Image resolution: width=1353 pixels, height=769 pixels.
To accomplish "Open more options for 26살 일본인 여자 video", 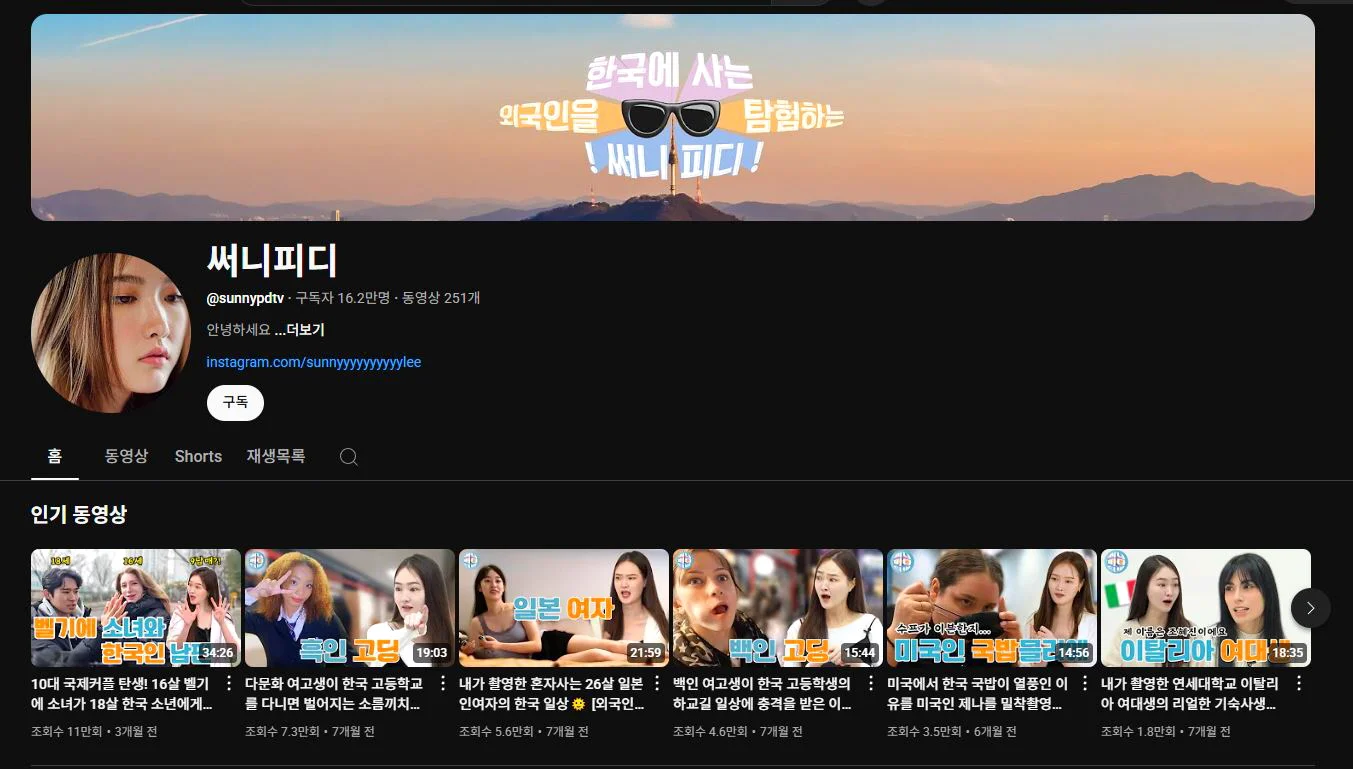I will pyautogui.click(x=657, y=684).
